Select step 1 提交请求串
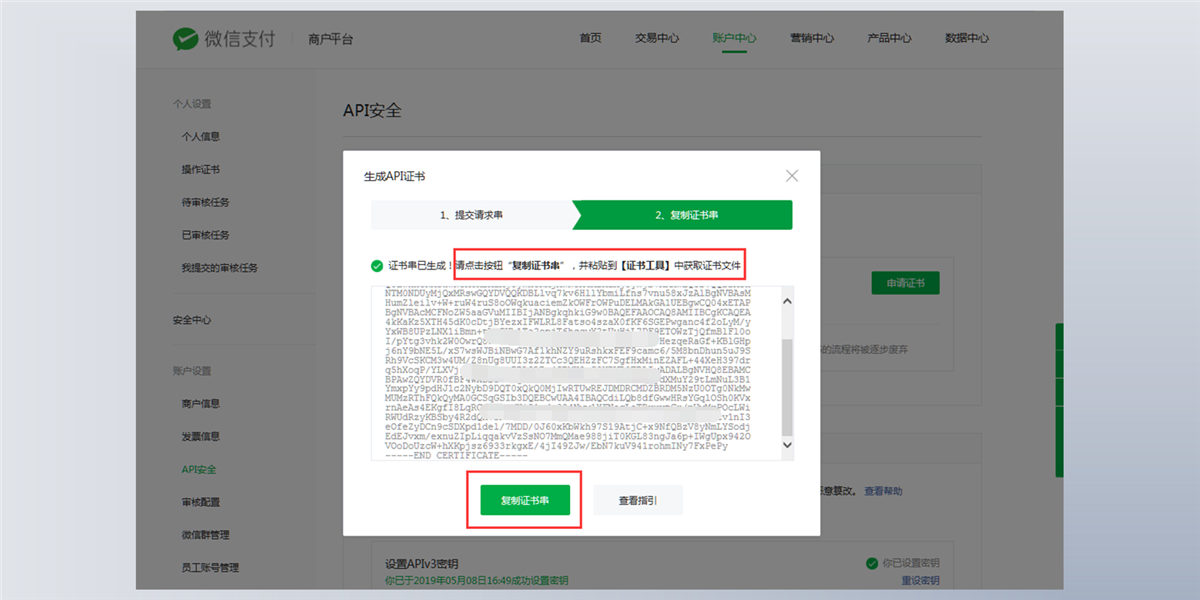1200x600 pixels. click(x=471, y=215)
